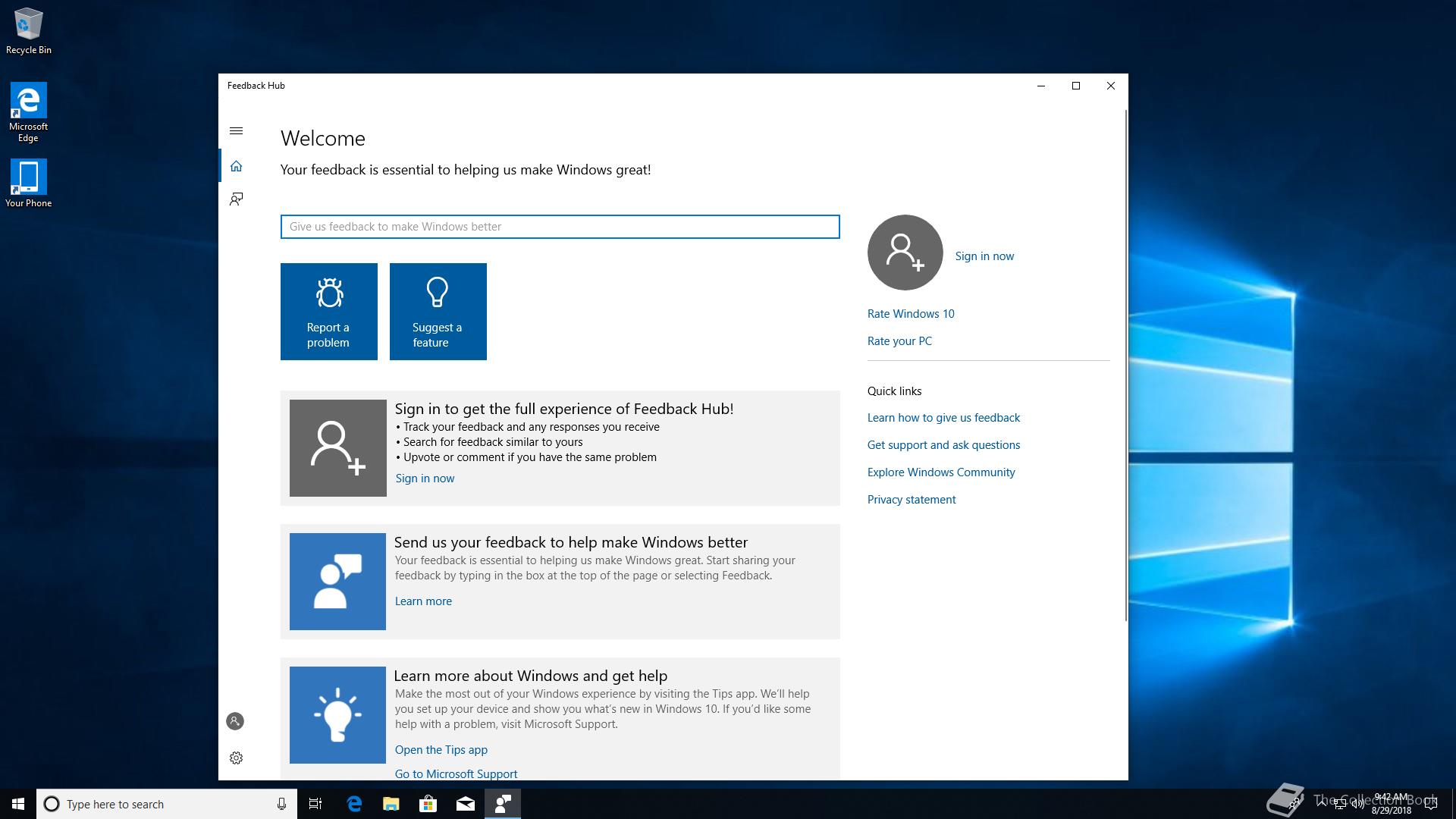
Task: Click the Report a problem tile
Action: point(329,312)
